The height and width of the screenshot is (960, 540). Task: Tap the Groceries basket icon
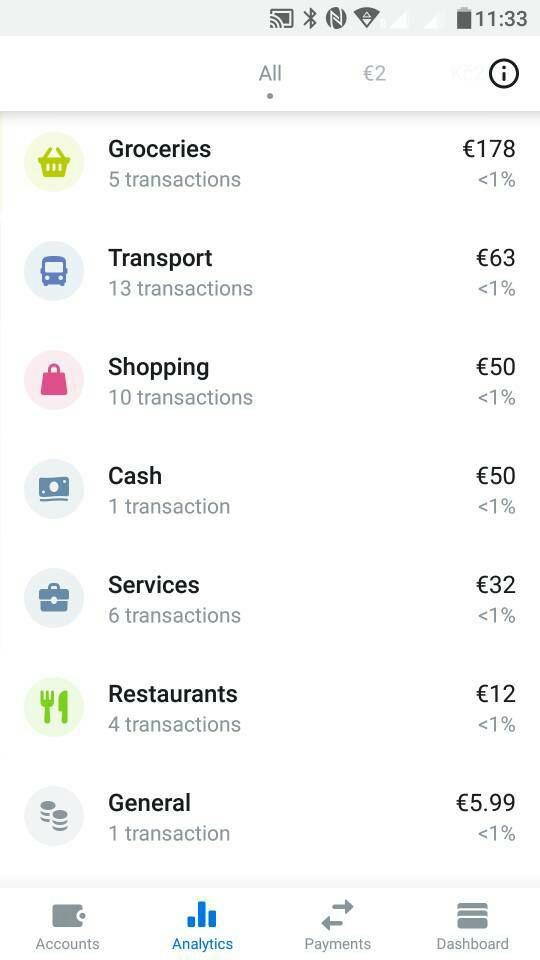tap(54, 162)
